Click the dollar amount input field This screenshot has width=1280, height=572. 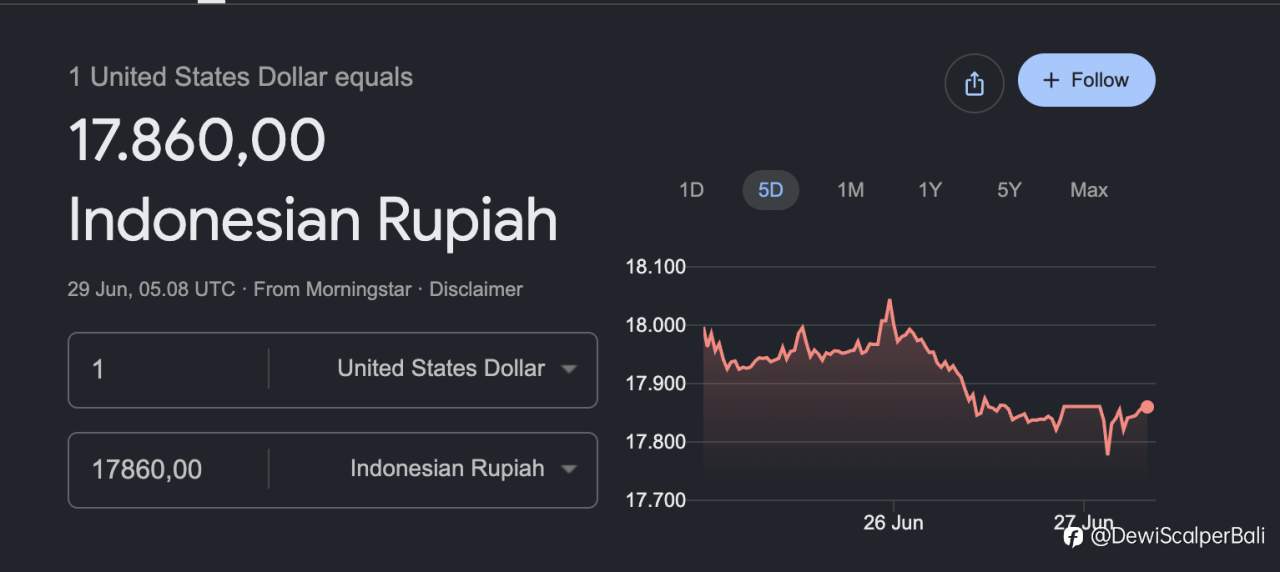[x=168, y=369]
